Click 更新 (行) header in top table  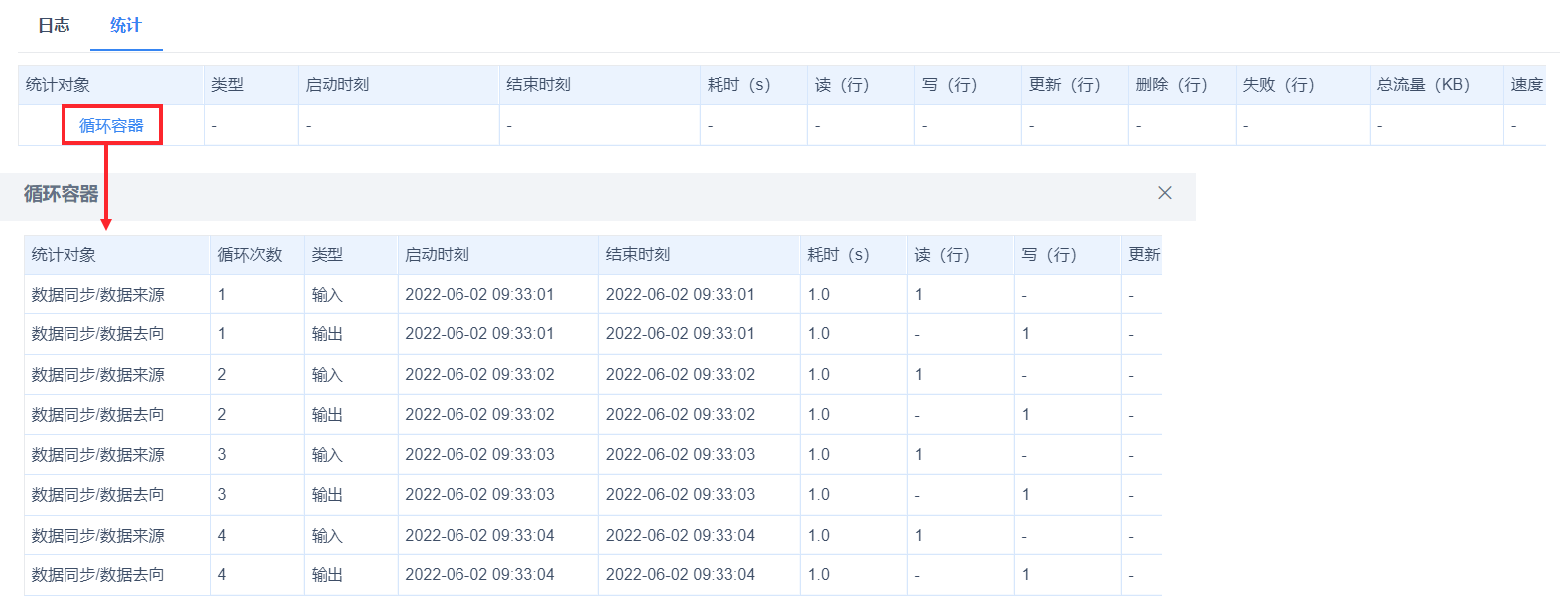click(1064, 85)
